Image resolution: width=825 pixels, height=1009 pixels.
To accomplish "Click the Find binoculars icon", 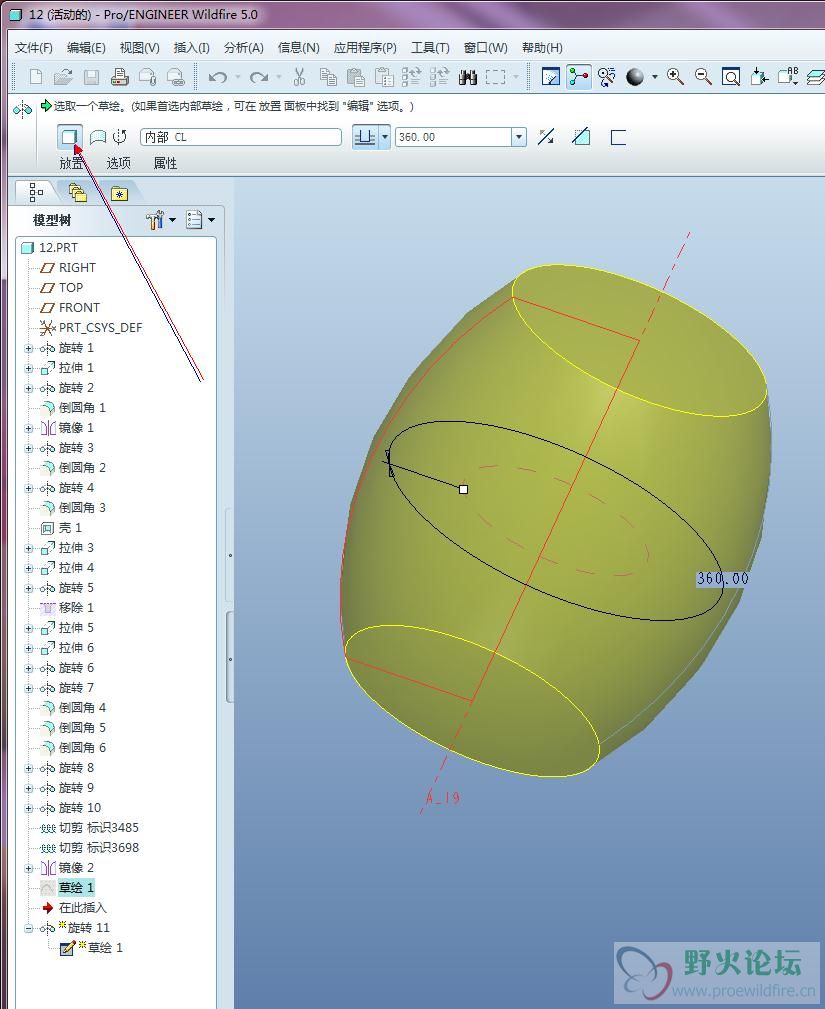I will click(468, 77).
